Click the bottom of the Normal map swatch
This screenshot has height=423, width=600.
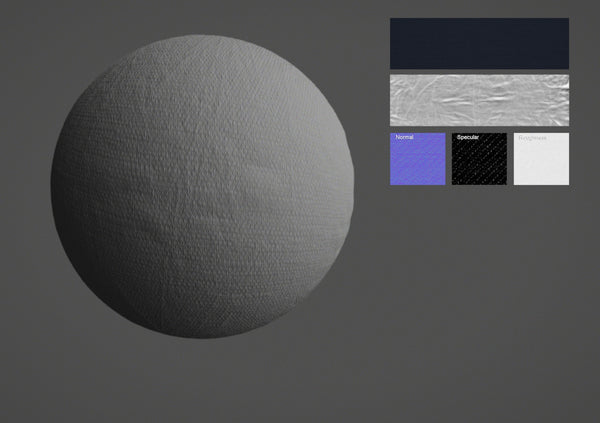418,178
